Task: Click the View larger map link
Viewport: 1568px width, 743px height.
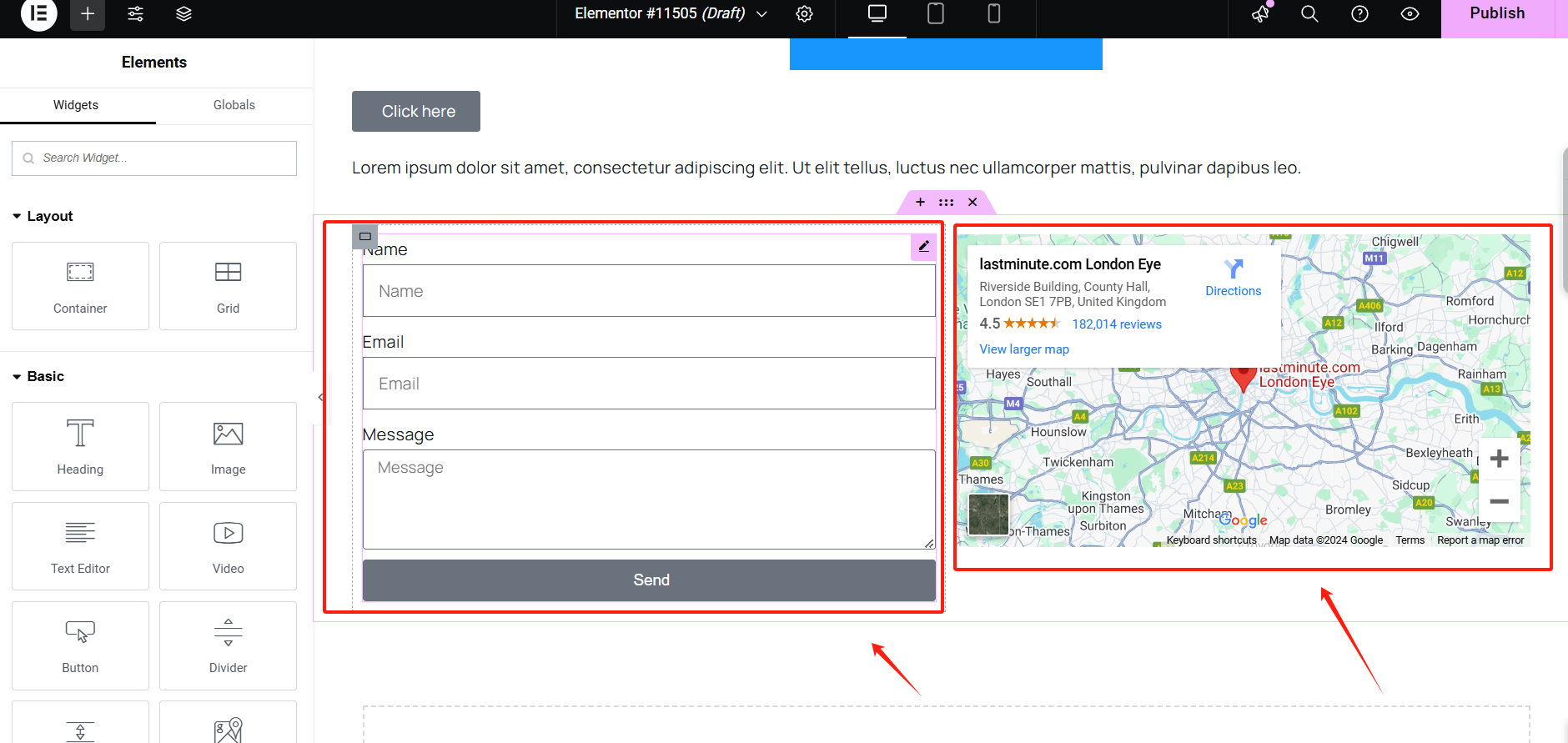Action: [1023, 349]
